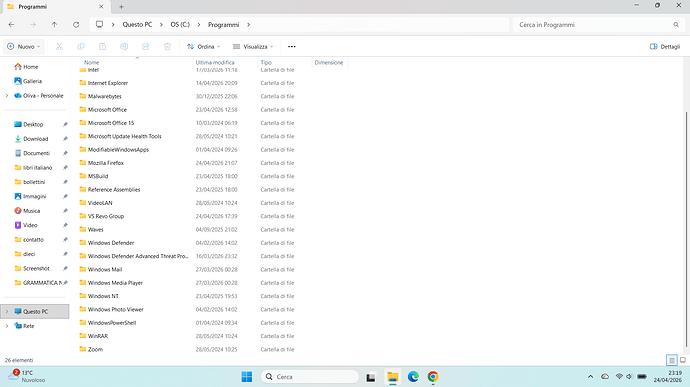Open the Nuovo dropdown menu
Screen dimensions: 690x387
pos(24,46)
